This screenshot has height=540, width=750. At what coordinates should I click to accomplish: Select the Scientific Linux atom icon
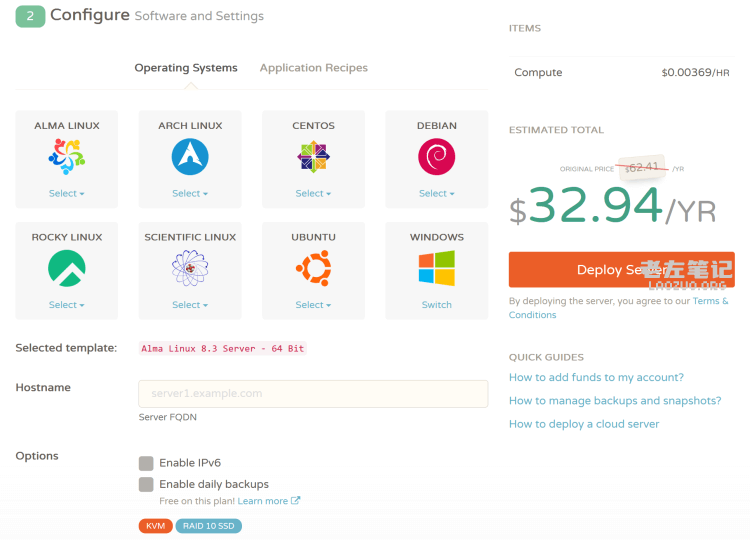pyautogui.click(x=190, y=268)
